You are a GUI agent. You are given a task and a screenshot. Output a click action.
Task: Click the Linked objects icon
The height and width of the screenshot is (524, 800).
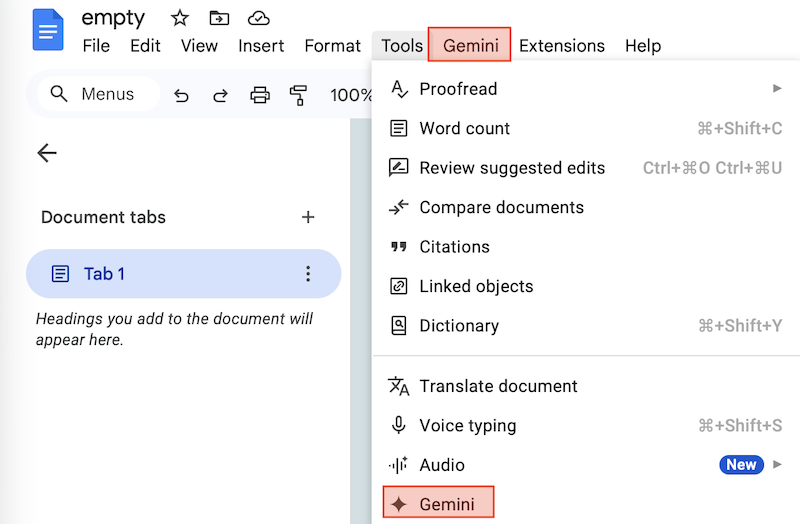[398, 286]
